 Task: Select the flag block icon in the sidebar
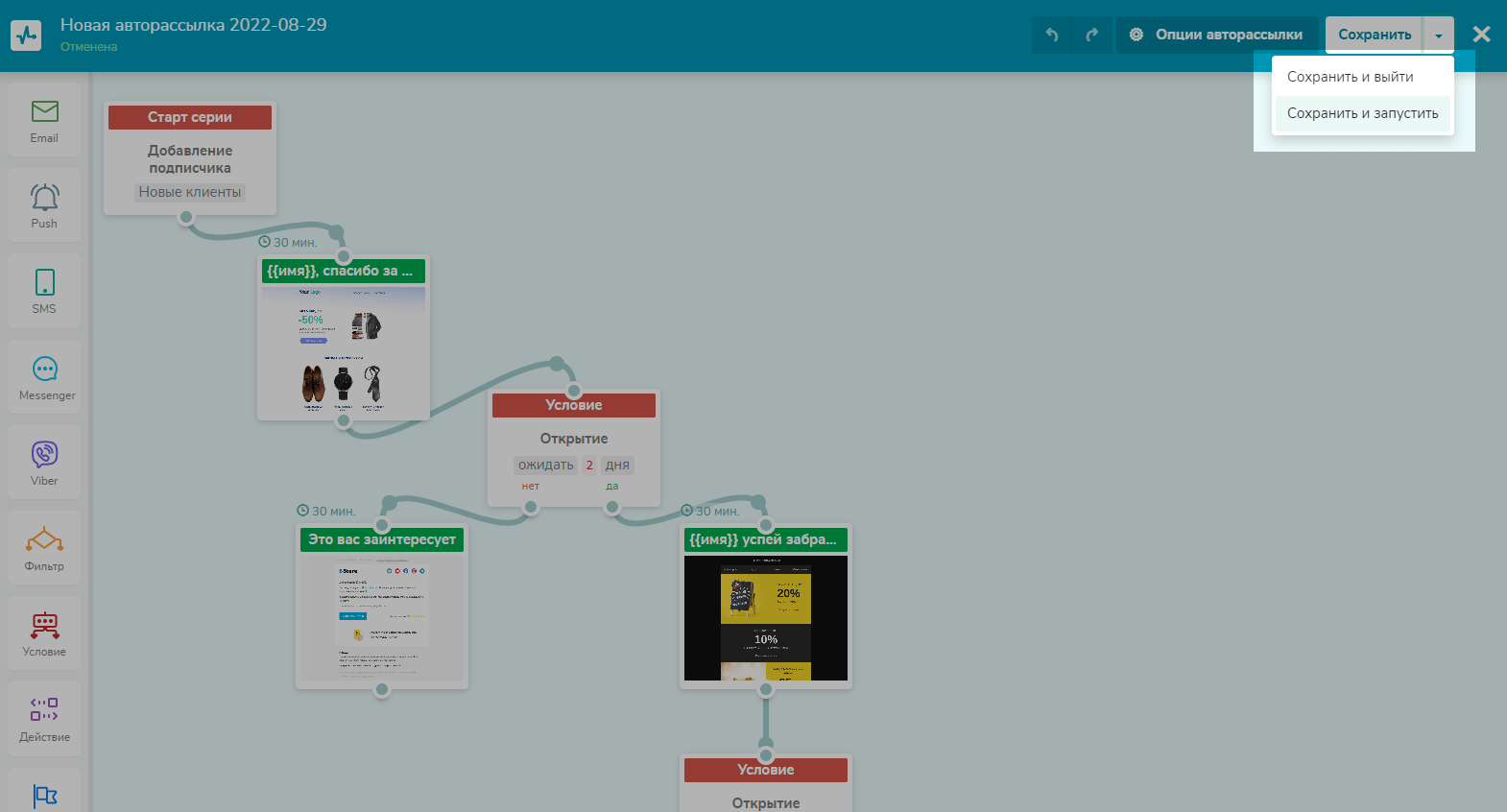[x=44, y=795]
